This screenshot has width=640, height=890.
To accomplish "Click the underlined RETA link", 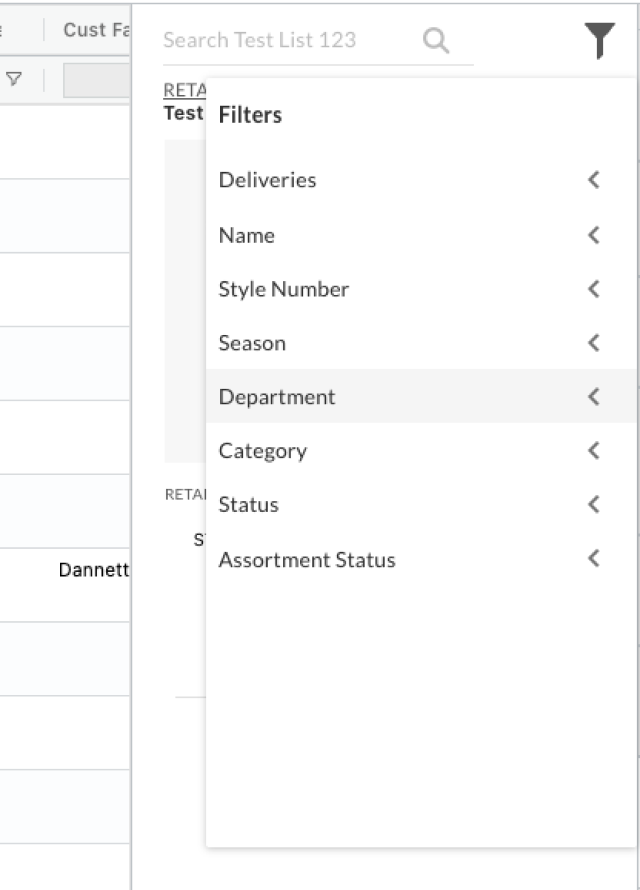I will [183, 90].
